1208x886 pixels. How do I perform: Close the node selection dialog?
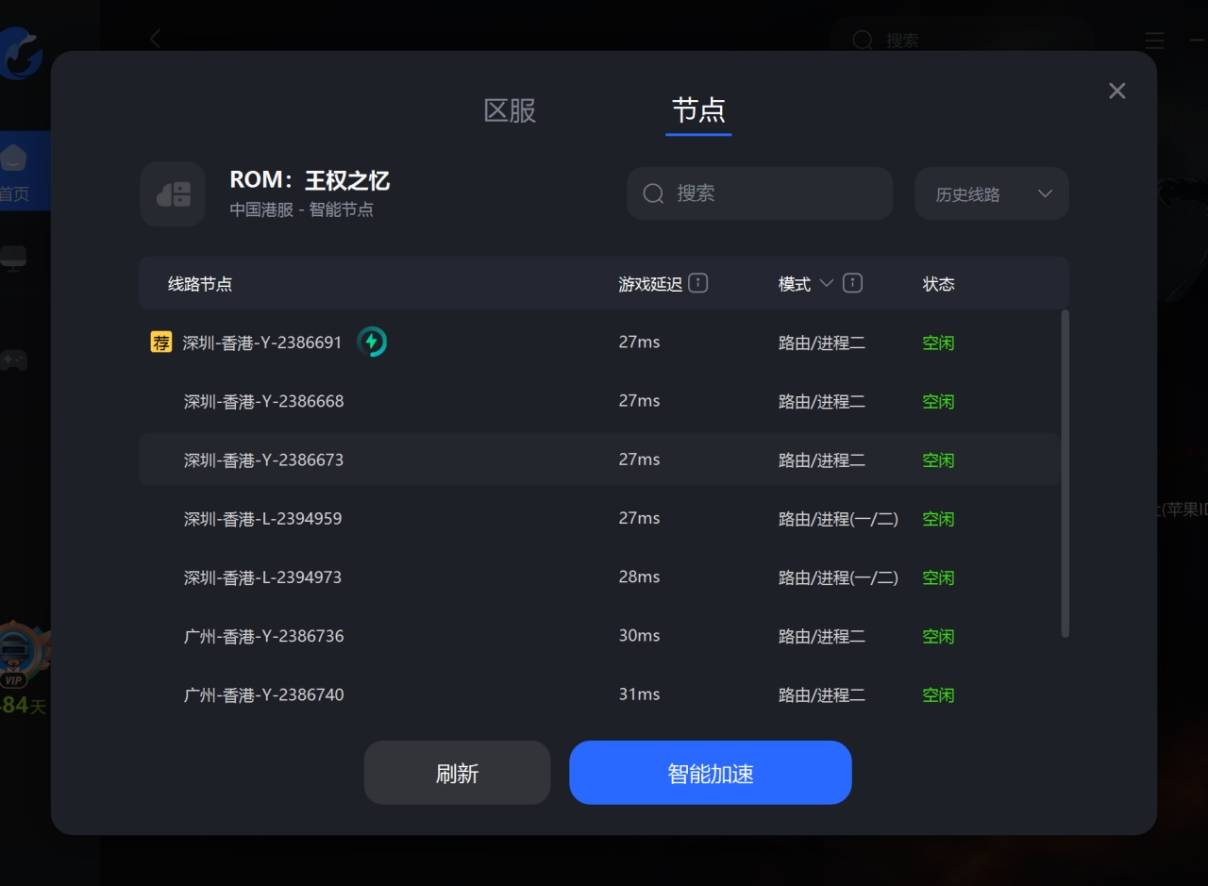[x=1117, y=91]
